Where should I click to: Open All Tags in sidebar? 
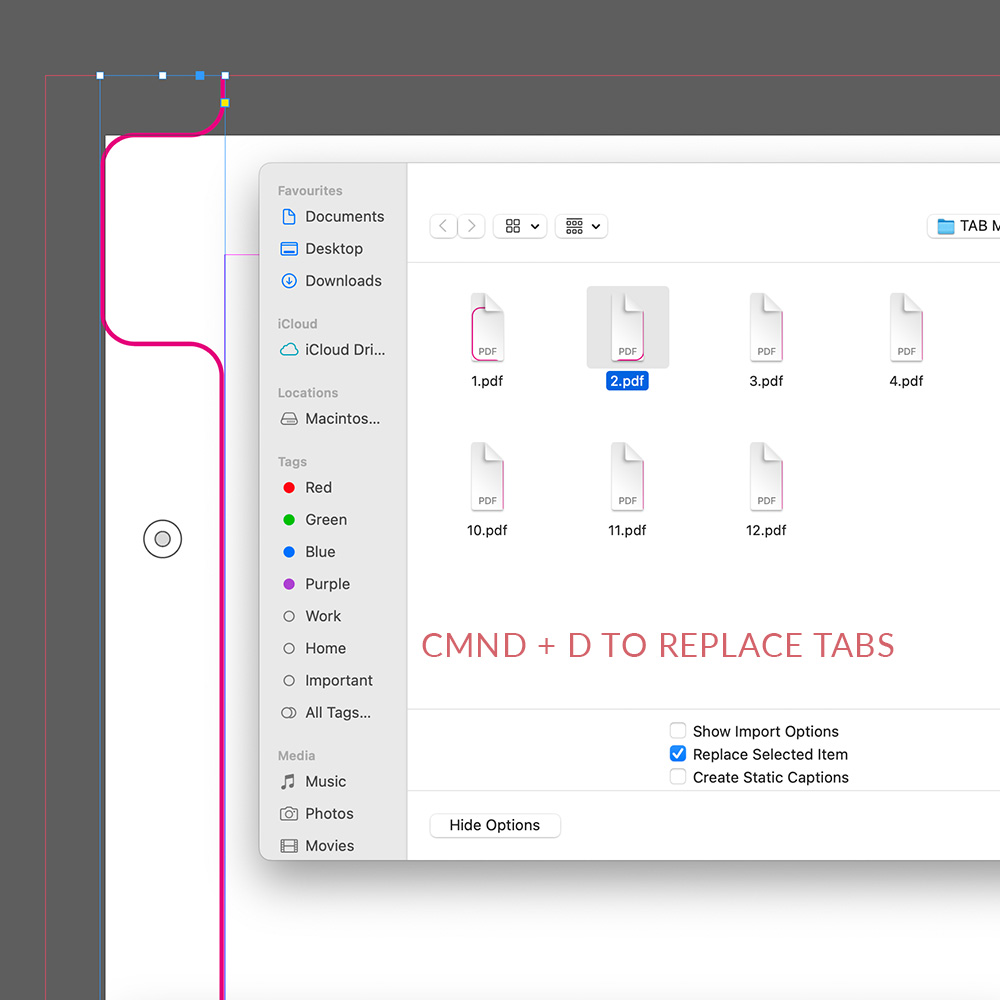point(326,712)
